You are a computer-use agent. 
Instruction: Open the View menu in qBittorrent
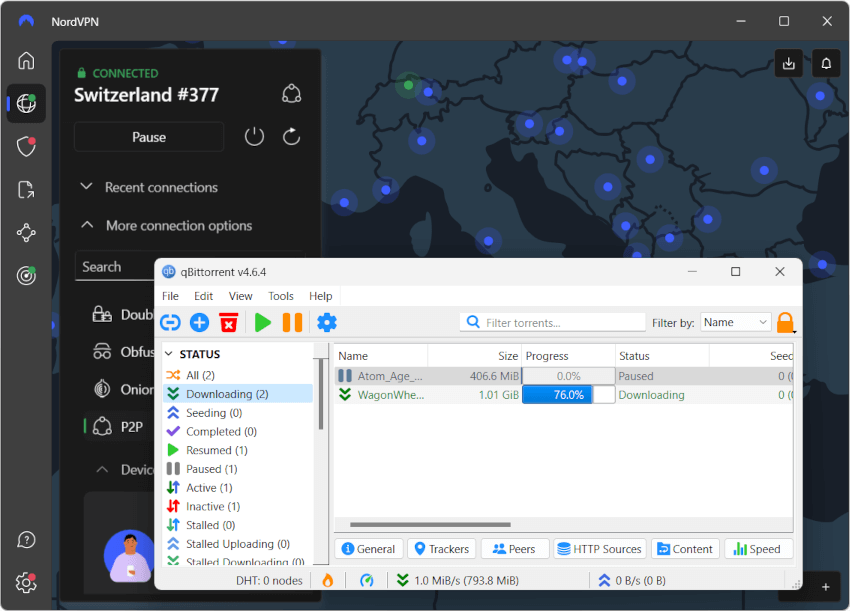[240, 296]
